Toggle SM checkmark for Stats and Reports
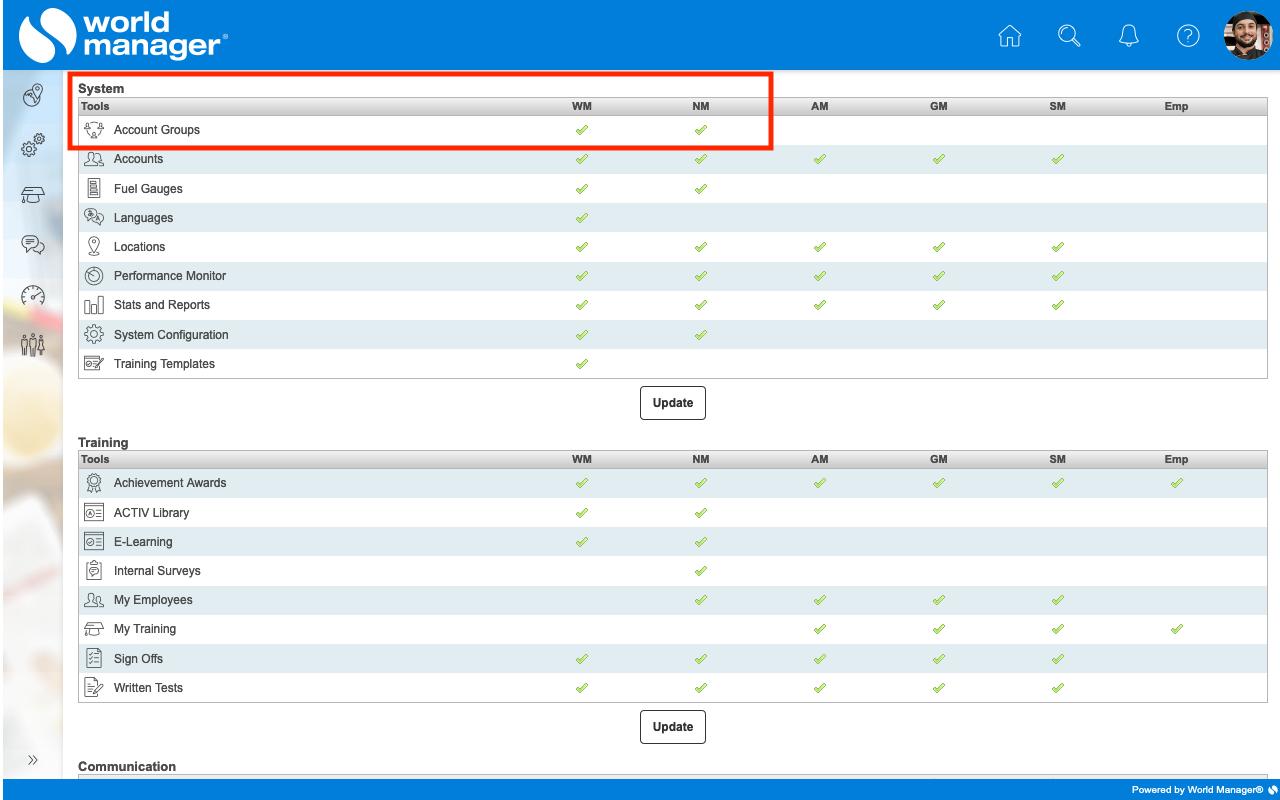1280x800 pixels. (1058, 305)
